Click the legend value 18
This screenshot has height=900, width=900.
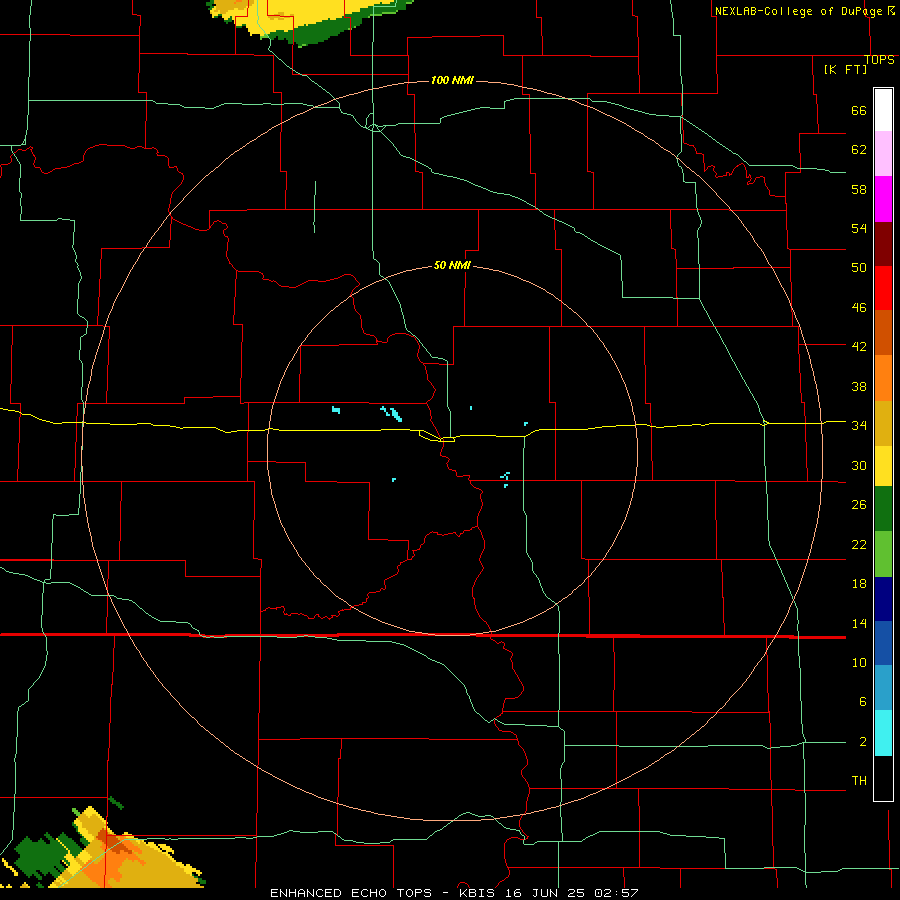pos(859,584)
